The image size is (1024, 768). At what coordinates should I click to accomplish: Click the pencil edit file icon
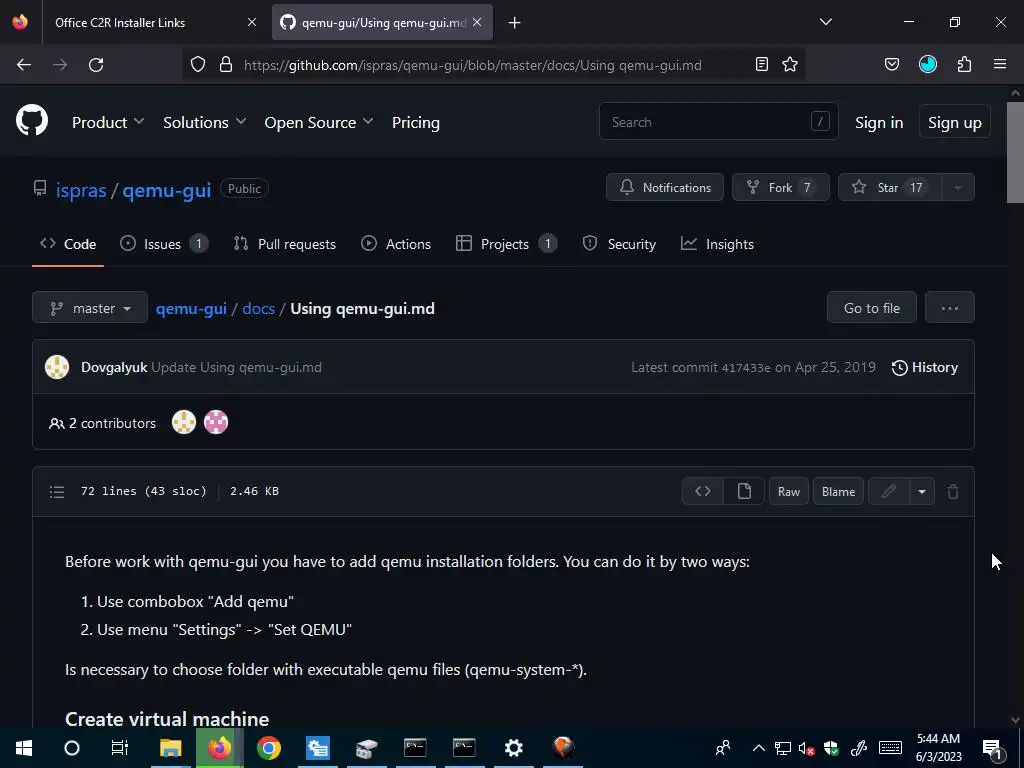coord(889,491)
